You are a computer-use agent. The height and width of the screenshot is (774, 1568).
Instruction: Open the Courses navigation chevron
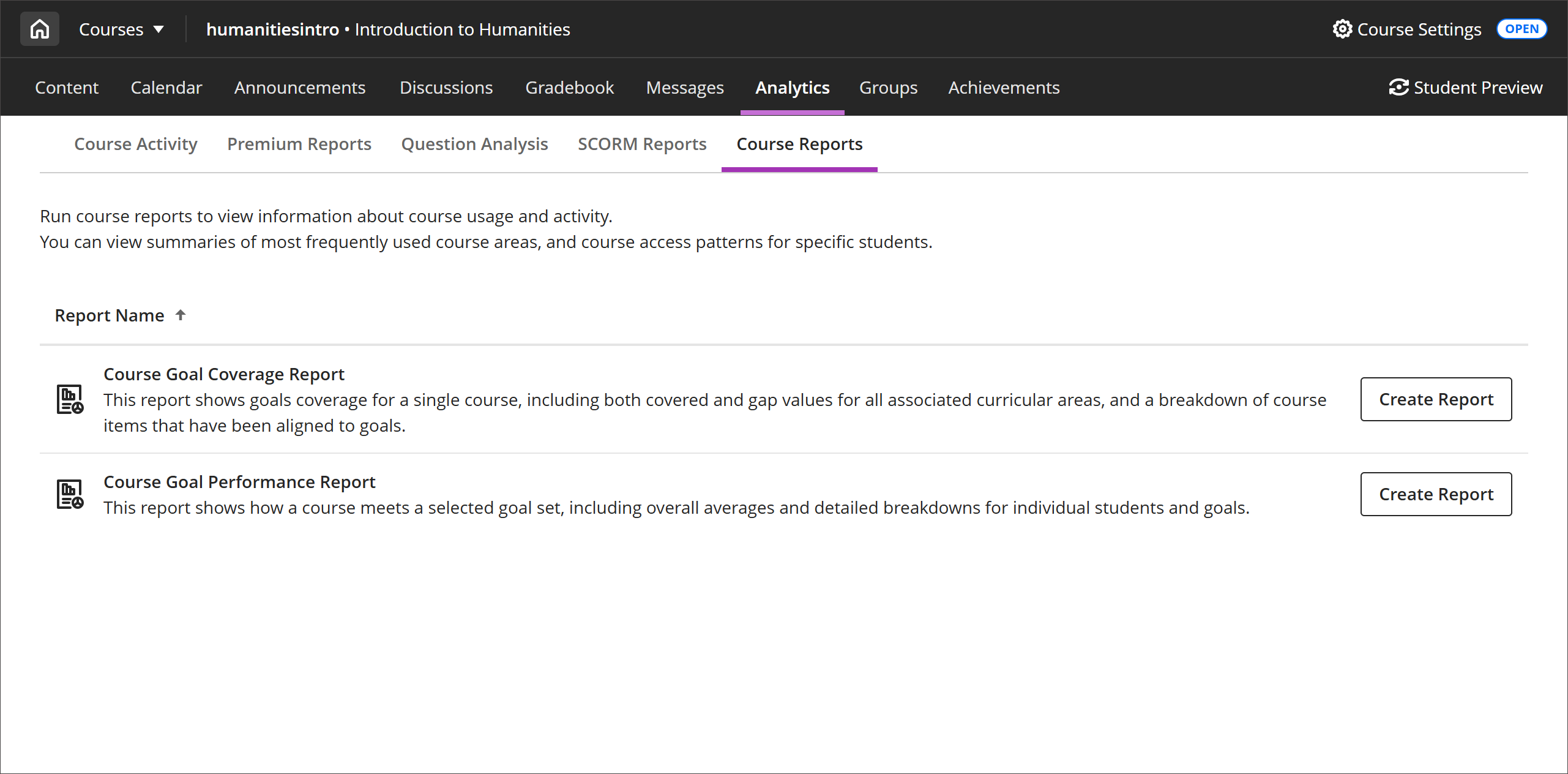click(159, 29)
